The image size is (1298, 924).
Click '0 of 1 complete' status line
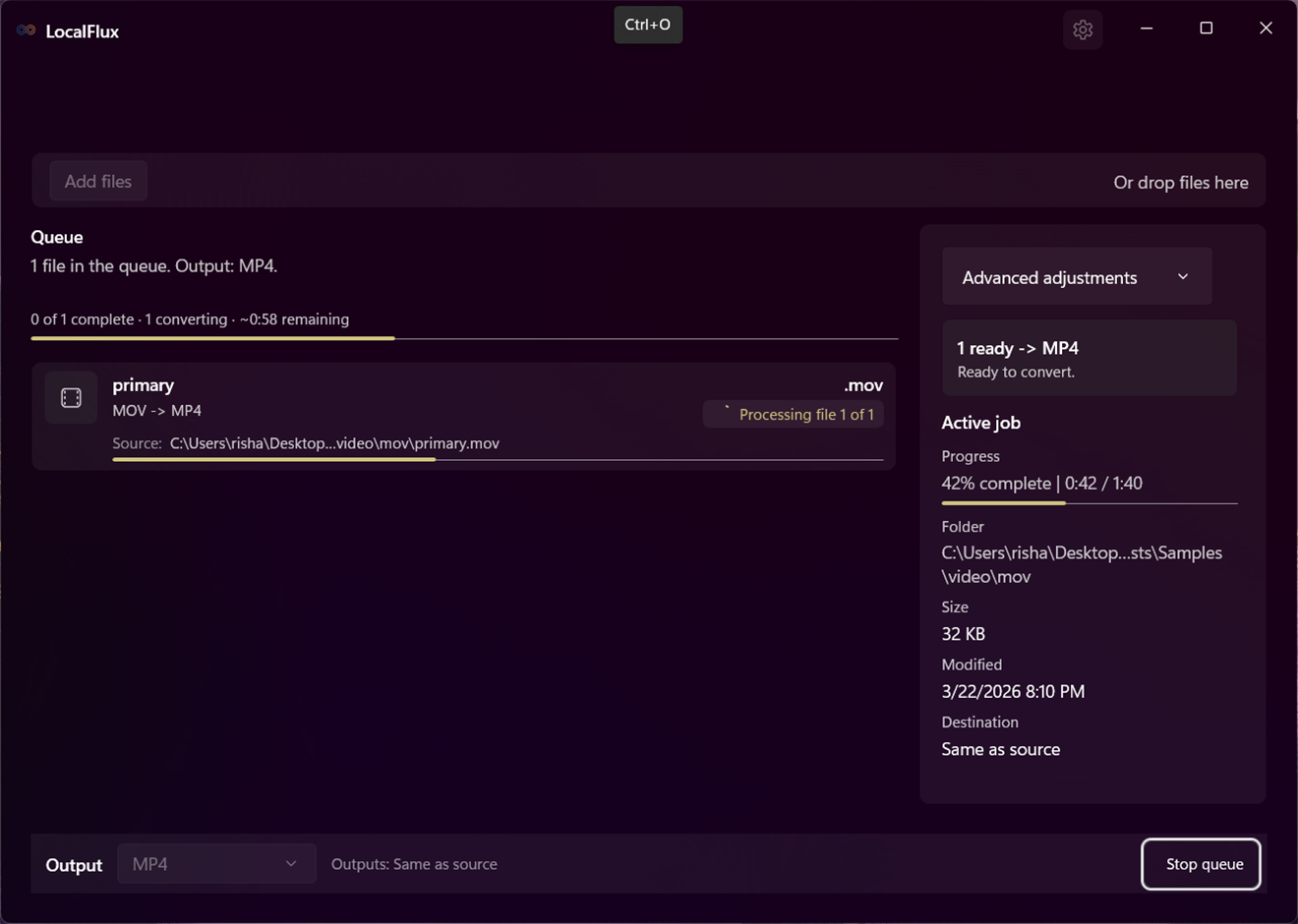coord(190,319)
